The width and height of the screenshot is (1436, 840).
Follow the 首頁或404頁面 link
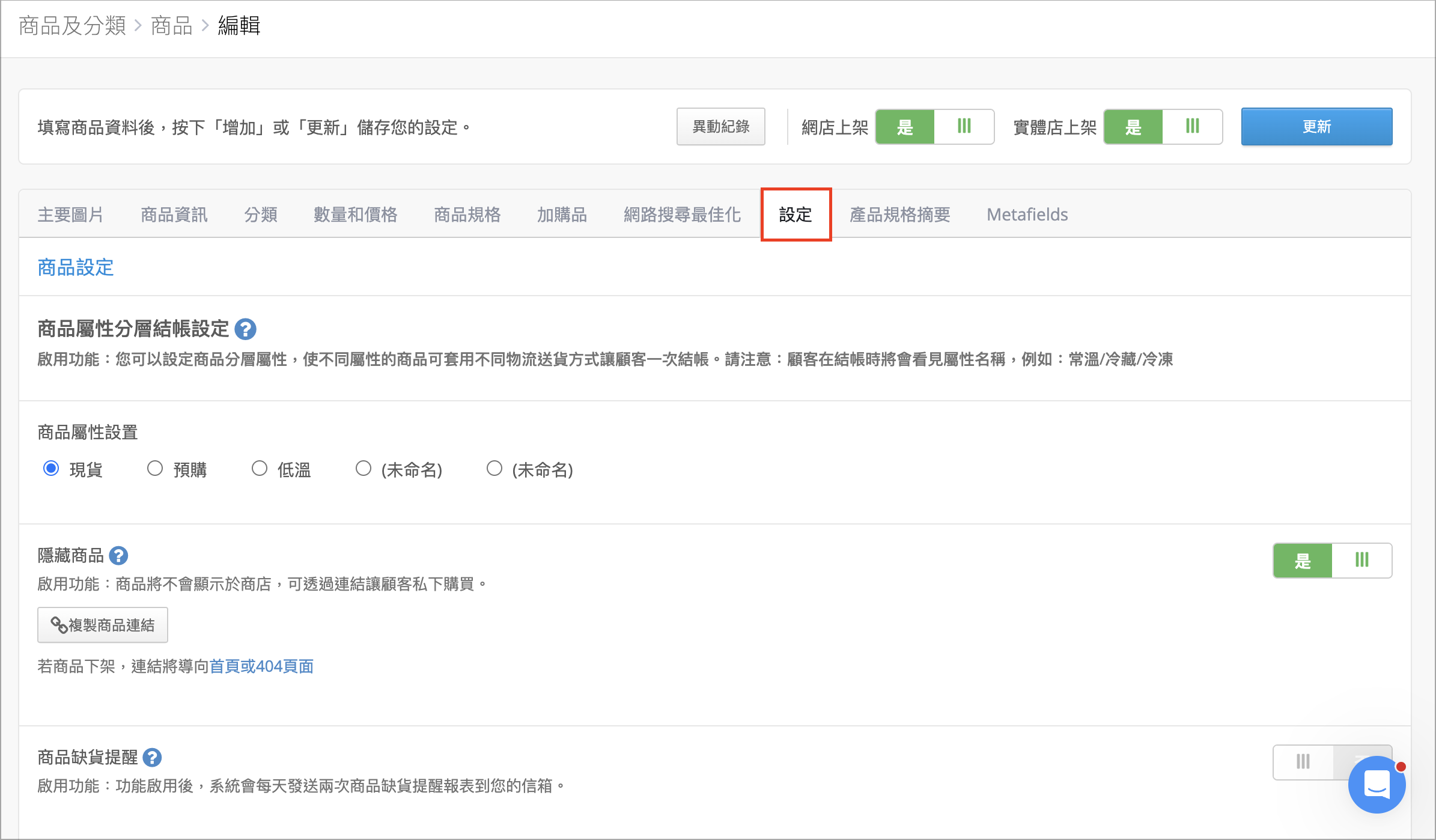click(261, 666)
